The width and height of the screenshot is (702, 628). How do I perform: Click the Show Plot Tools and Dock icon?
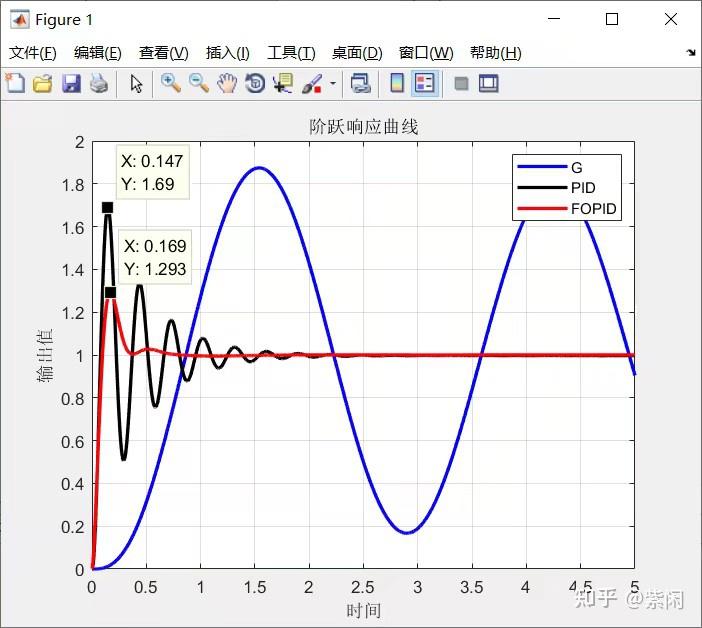[488, 84]
